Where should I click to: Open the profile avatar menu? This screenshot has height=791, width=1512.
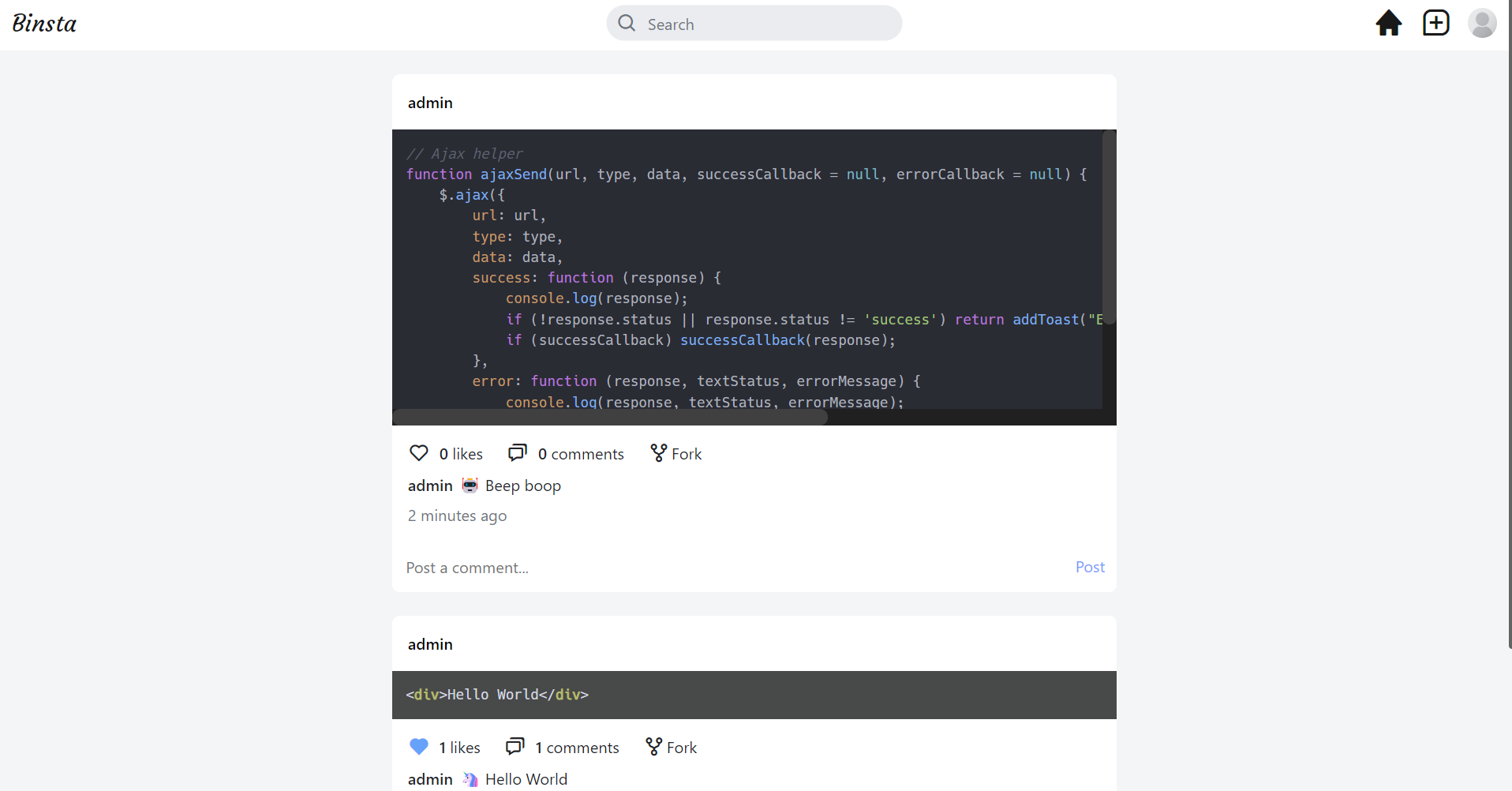[x=1483, y=23]
